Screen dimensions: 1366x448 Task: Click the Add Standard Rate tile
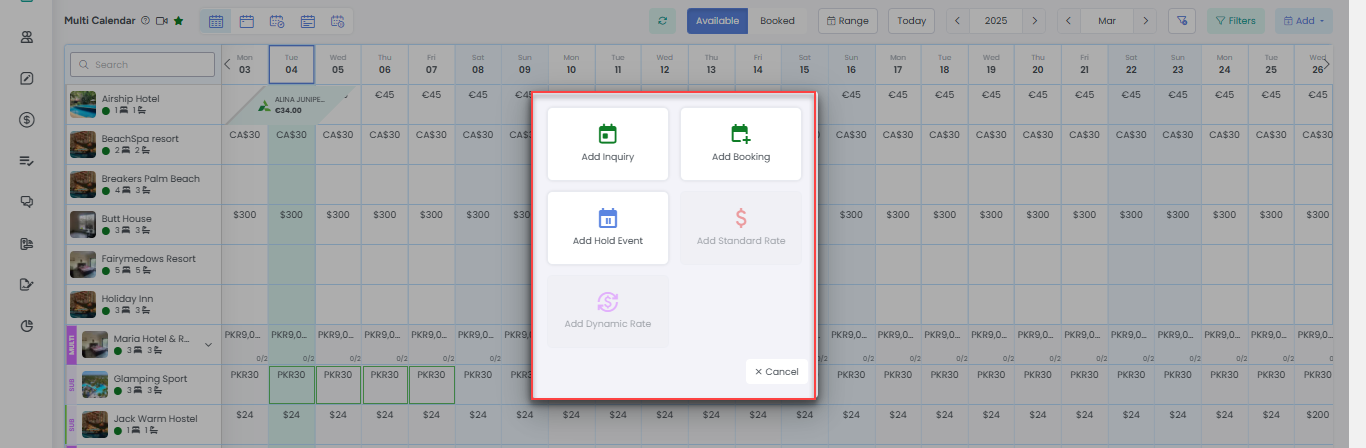pos(741,228)
